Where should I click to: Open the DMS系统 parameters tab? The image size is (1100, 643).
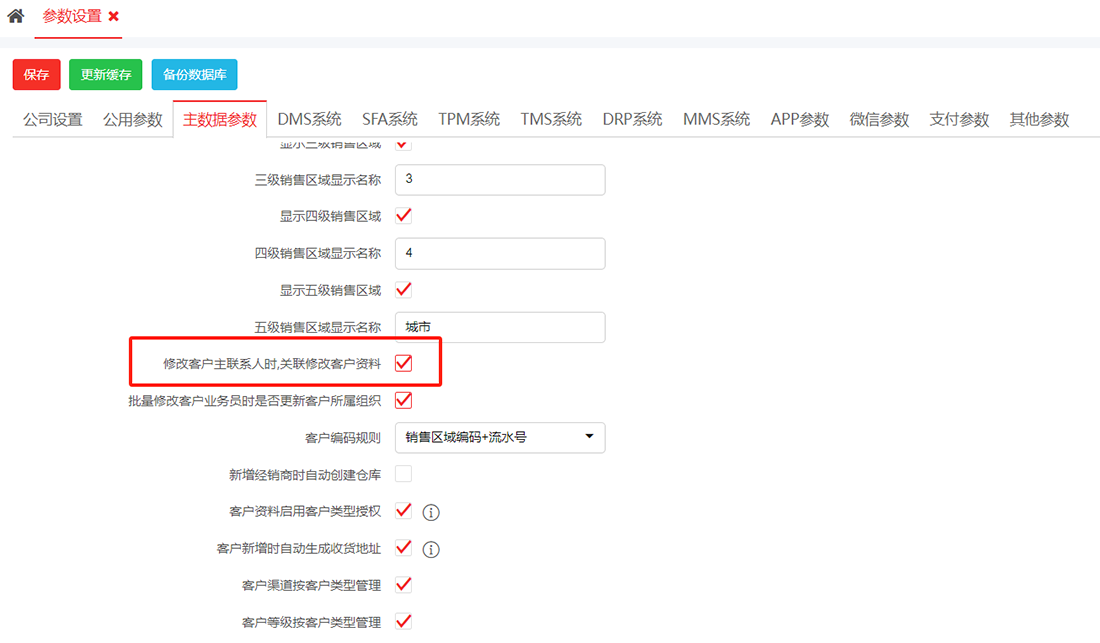[310, 119]
